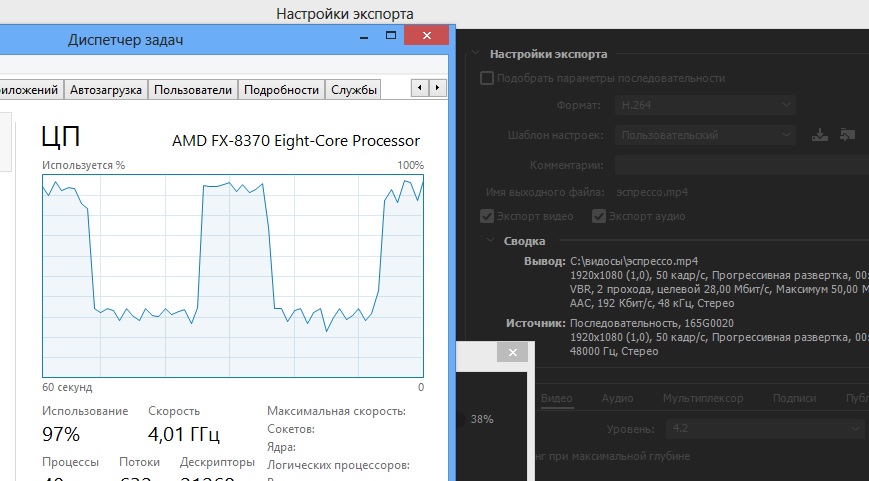Open the Уровень 4.2 dropdown
This screenshot has height=481, width=869.
coord(765,429)
